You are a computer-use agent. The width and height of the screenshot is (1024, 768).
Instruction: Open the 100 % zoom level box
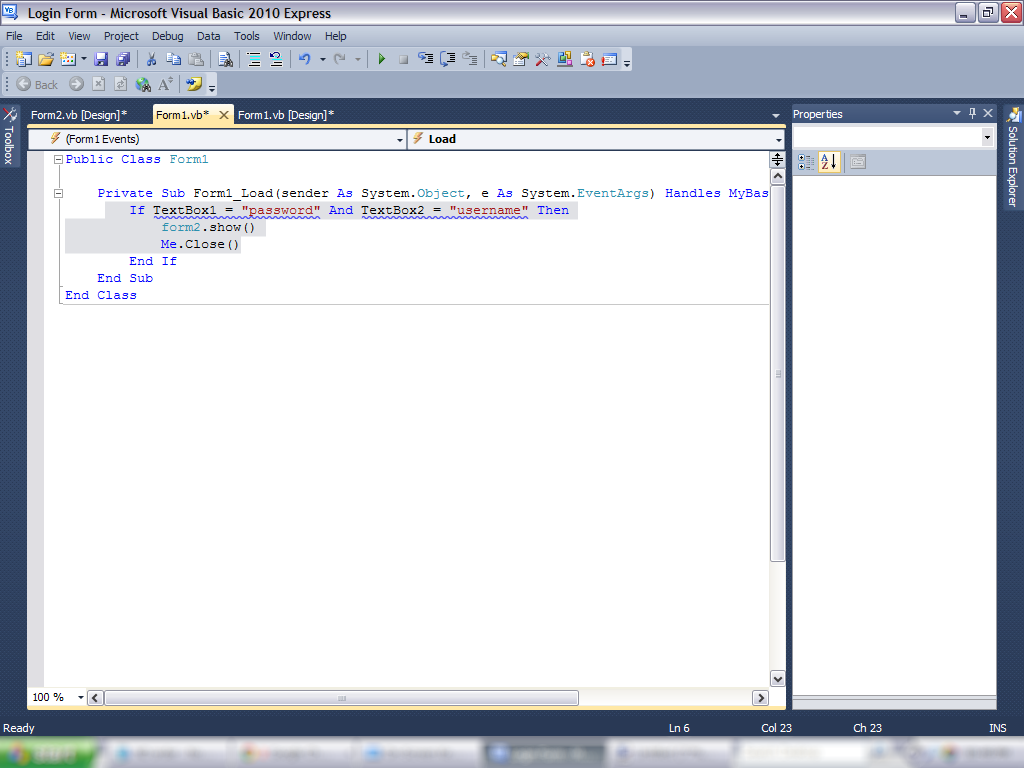(x=48, y=697)
